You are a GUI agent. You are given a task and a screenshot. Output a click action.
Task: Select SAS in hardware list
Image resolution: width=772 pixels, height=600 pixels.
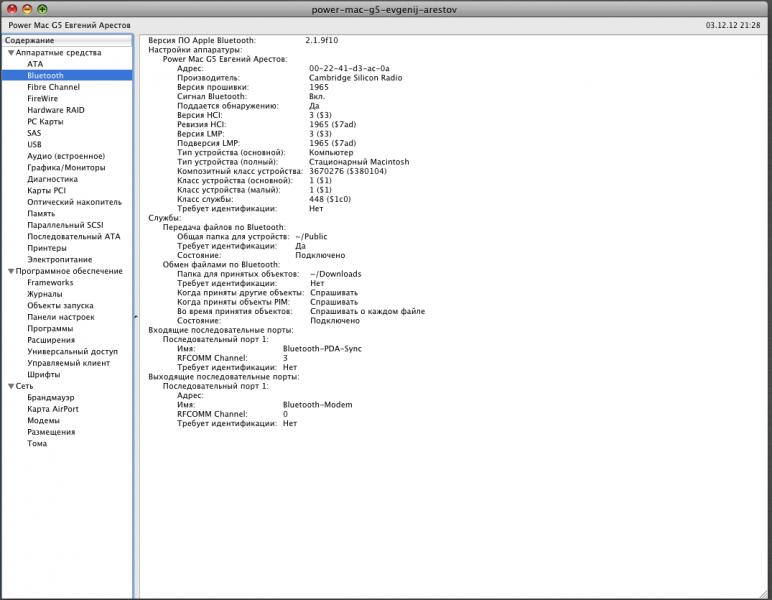coord(34,133)
